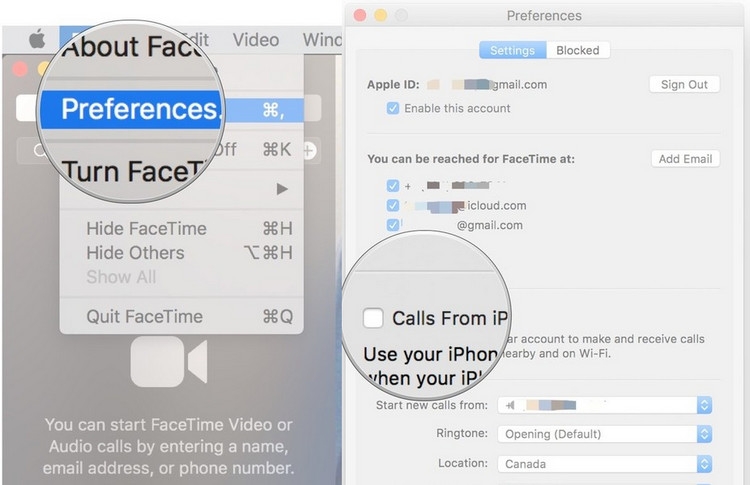This screenshot has height=485, width=750.
Task: Choose Preferences from the FaceTime menu
Action: (172, 110)
